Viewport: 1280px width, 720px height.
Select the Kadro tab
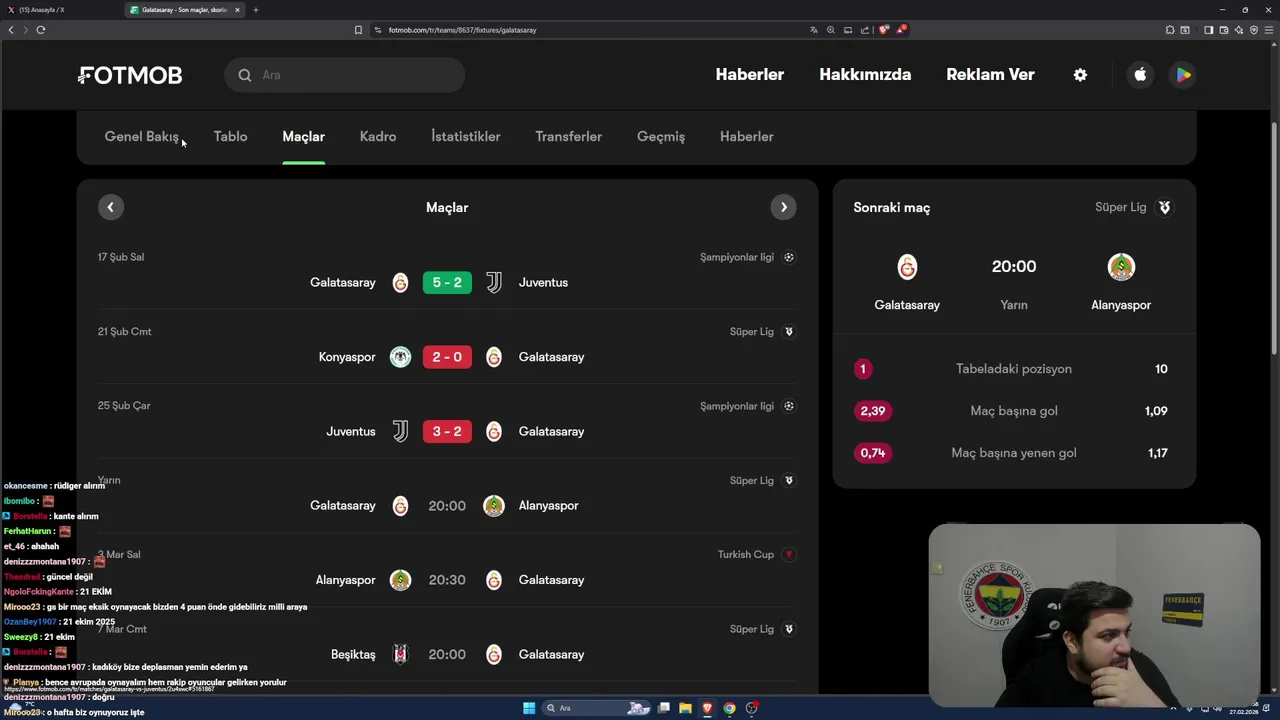[x=378, y=137]
